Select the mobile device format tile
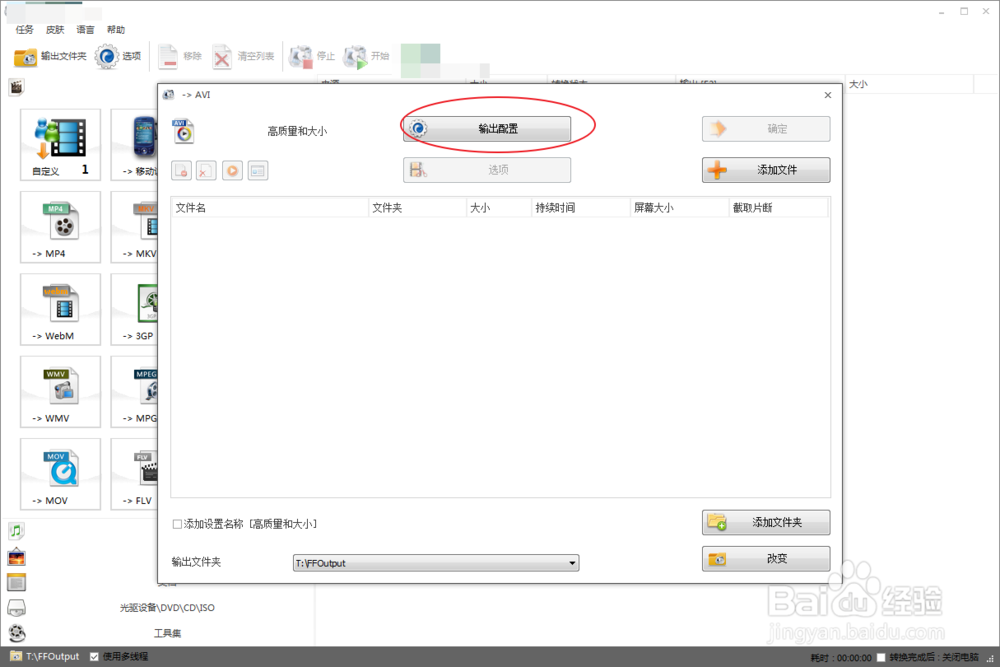 click(135, 145)
